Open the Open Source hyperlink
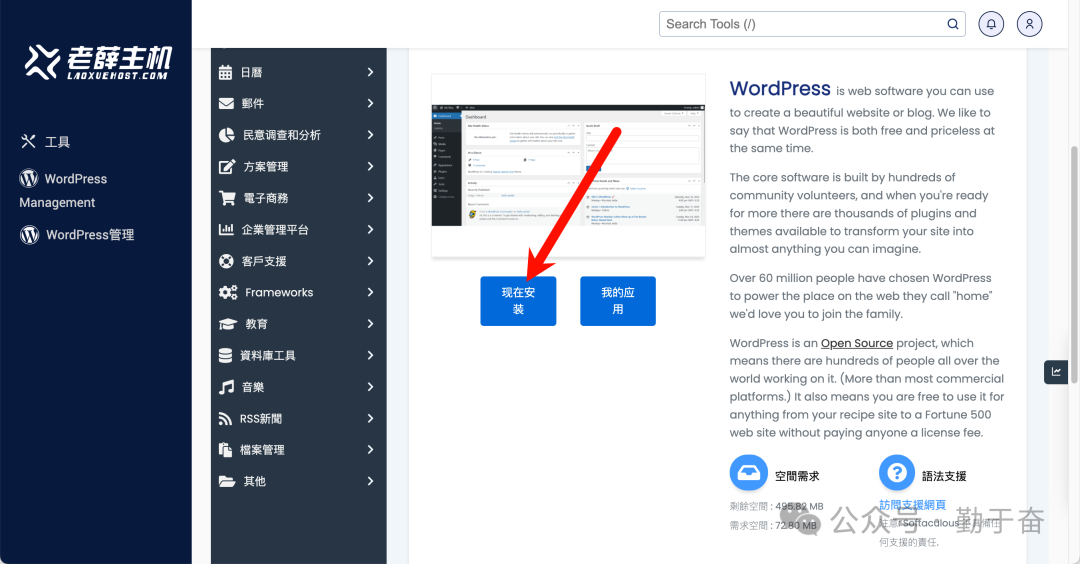Viewport: 1080px width, 564px height. pyautogui.click(x=856, y=343)
